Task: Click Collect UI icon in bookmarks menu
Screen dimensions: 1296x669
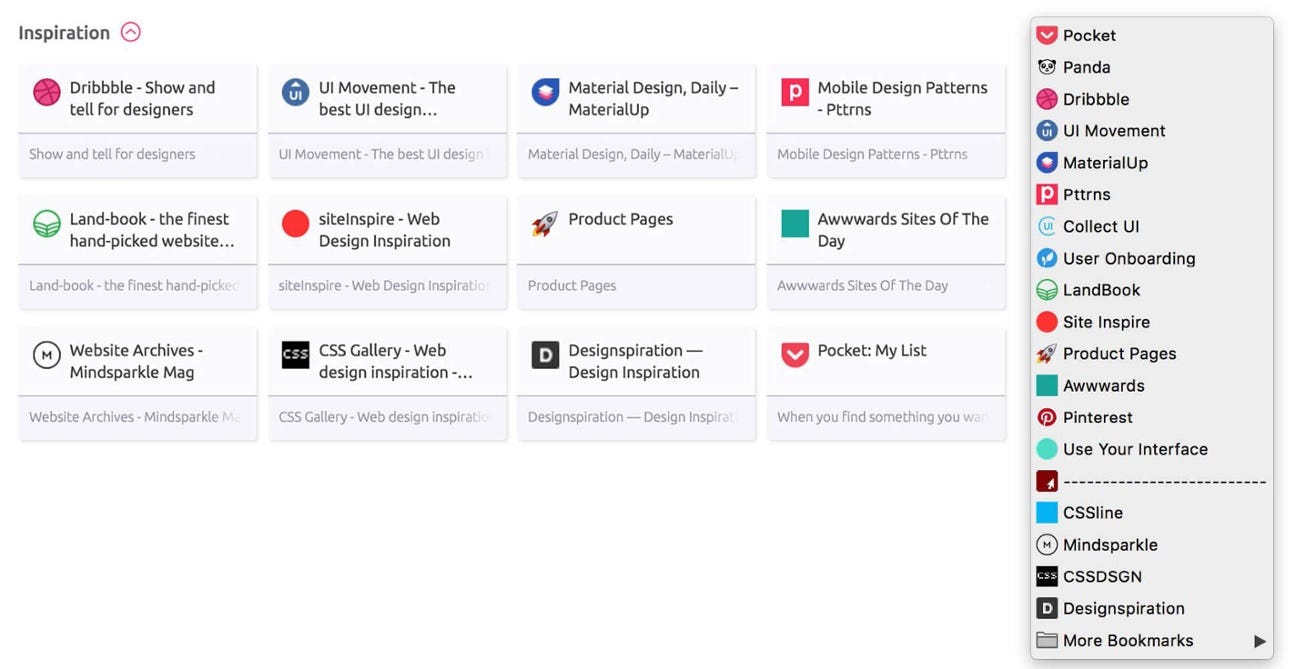Action: 1047,227
